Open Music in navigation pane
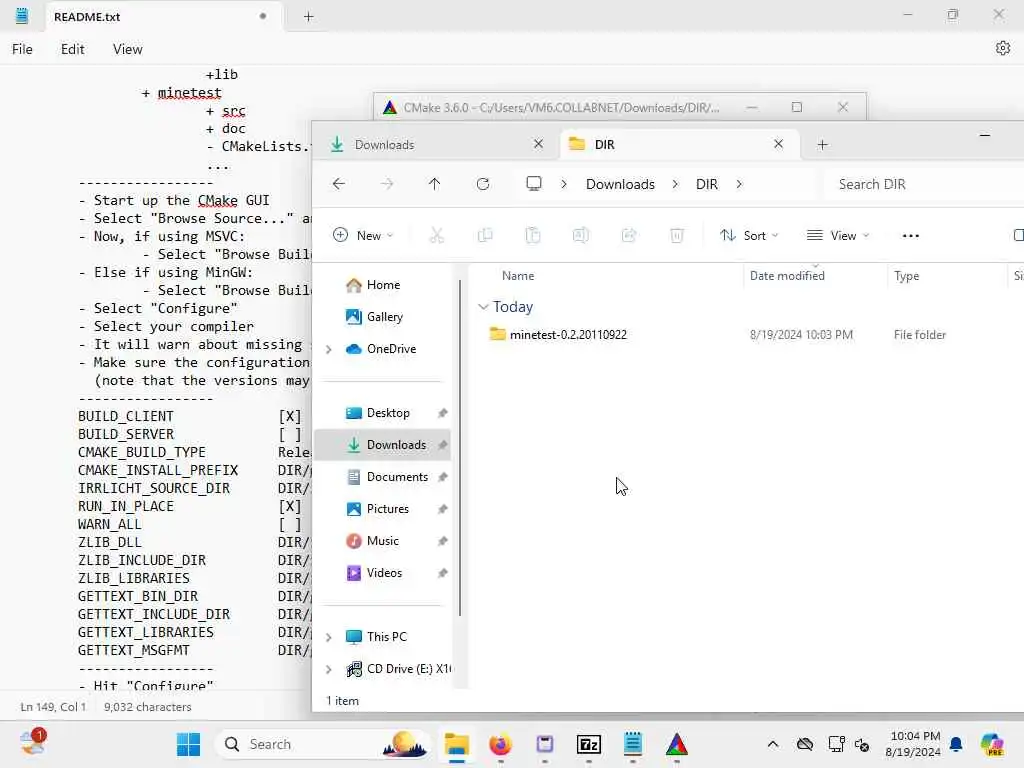This screenshot has width=1024, height=768. [383, 541]
